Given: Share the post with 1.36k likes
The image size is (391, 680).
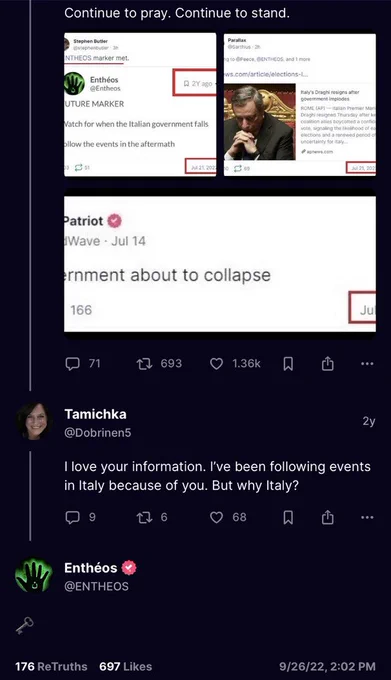Looking at the screenshot, I should click(328, 363).
